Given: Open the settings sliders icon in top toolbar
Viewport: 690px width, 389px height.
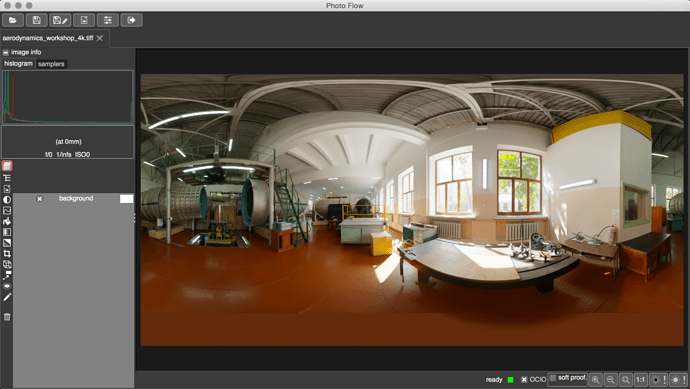Looking at the screenshot, I should 108,20.
